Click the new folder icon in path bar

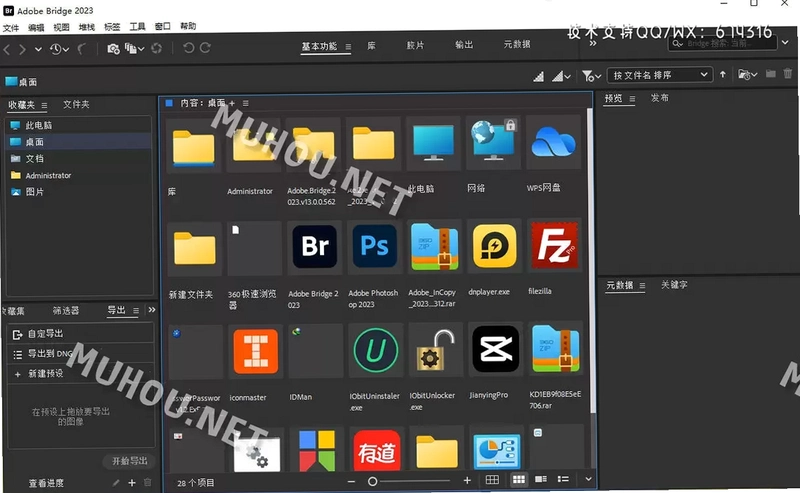[770, 74]
